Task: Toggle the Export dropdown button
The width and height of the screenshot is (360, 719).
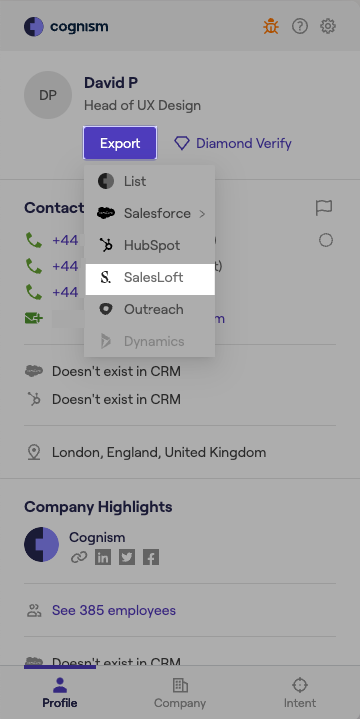Action: 120,143
